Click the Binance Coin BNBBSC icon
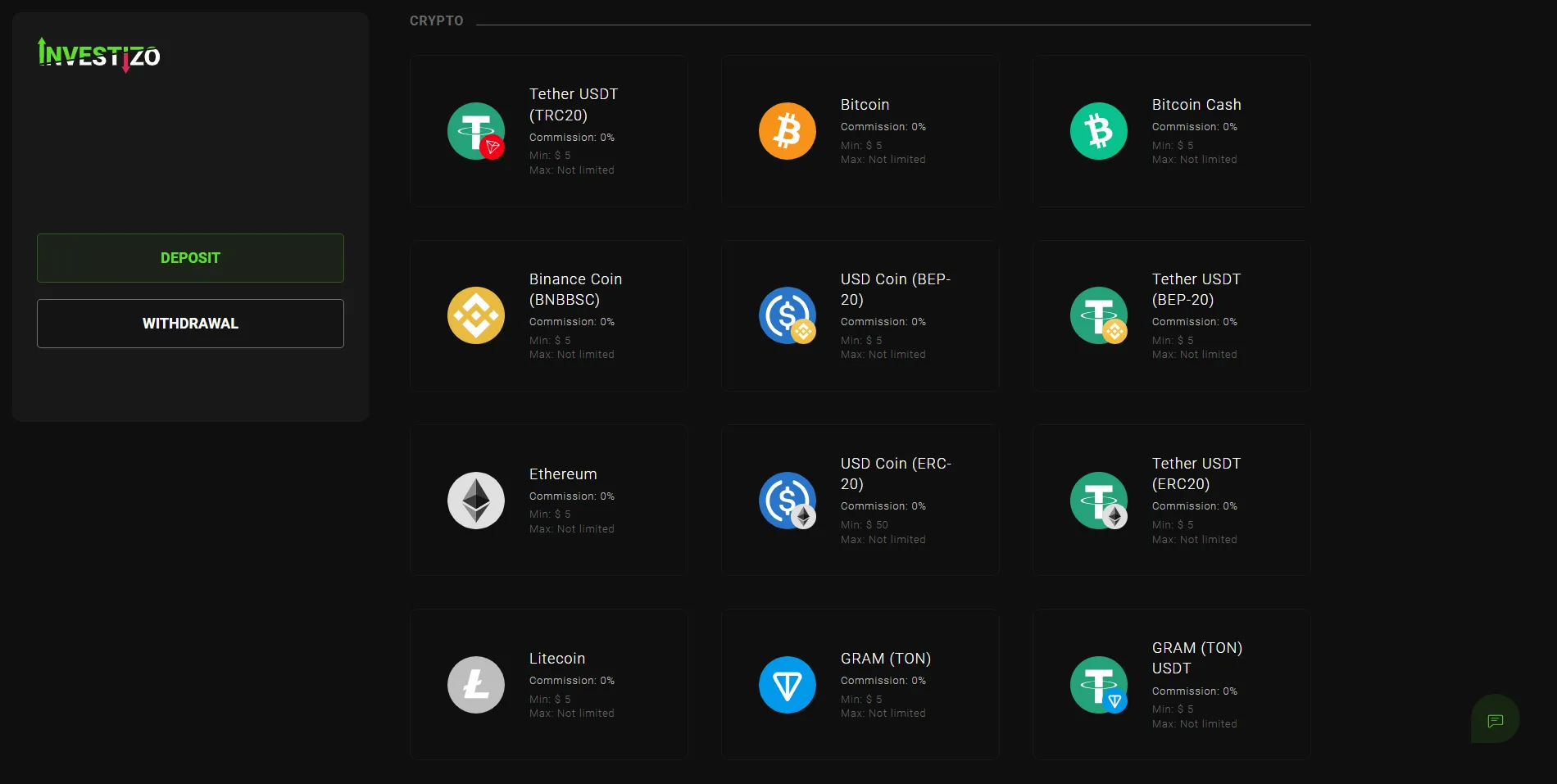The height and width of the screenshot is (784, 1557). tap(476, 315)
